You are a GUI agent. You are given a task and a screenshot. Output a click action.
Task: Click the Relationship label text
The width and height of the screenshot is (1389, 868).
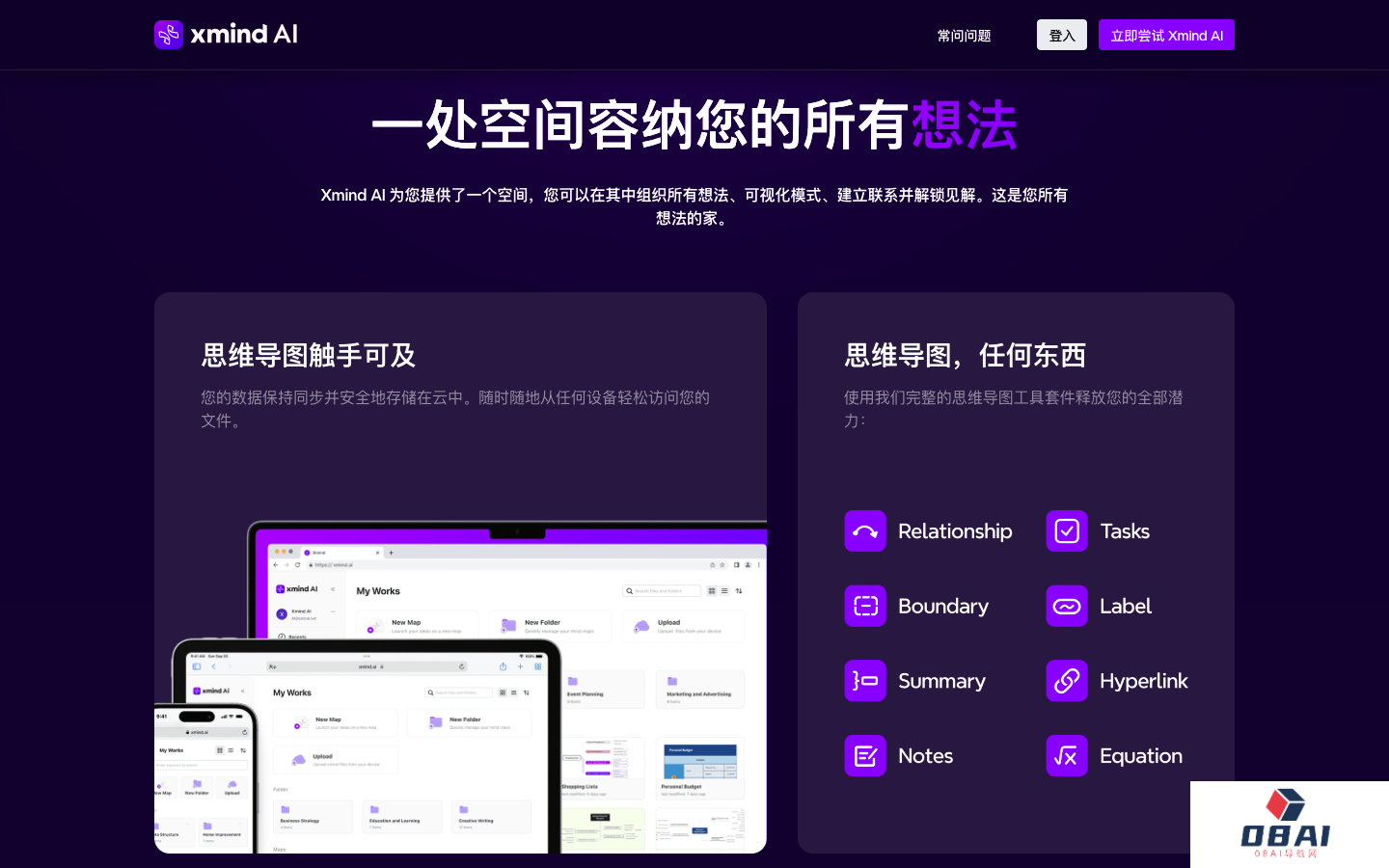pyautogui.click(x=955, y=531)
